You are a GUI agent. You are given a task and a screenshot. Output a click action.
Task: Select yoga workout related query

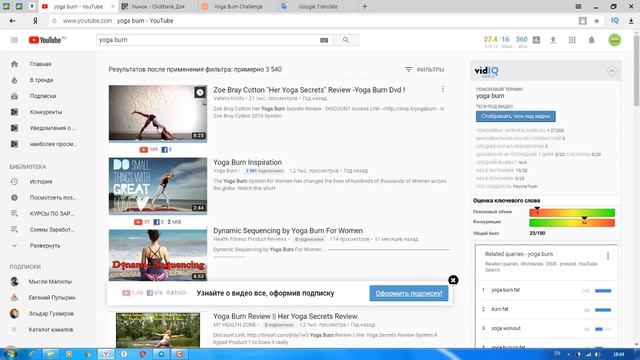pyautogui.click(x=506, y=329)
